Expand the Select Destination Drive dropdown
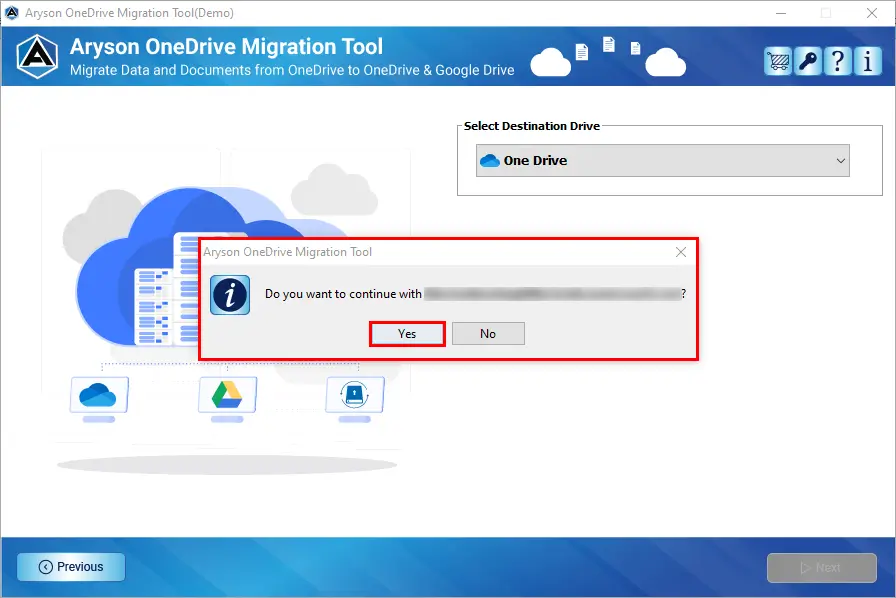 (663, 161)
